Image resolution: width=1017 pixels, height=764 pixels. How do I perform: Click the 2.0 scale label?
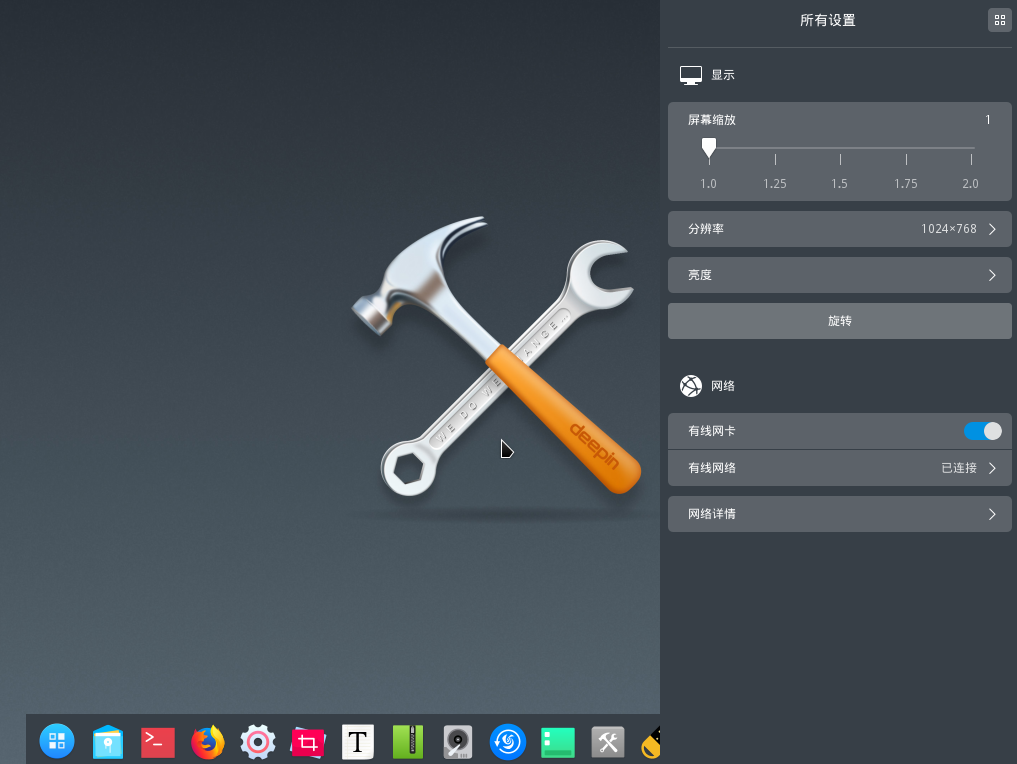[x=970, y=184]
